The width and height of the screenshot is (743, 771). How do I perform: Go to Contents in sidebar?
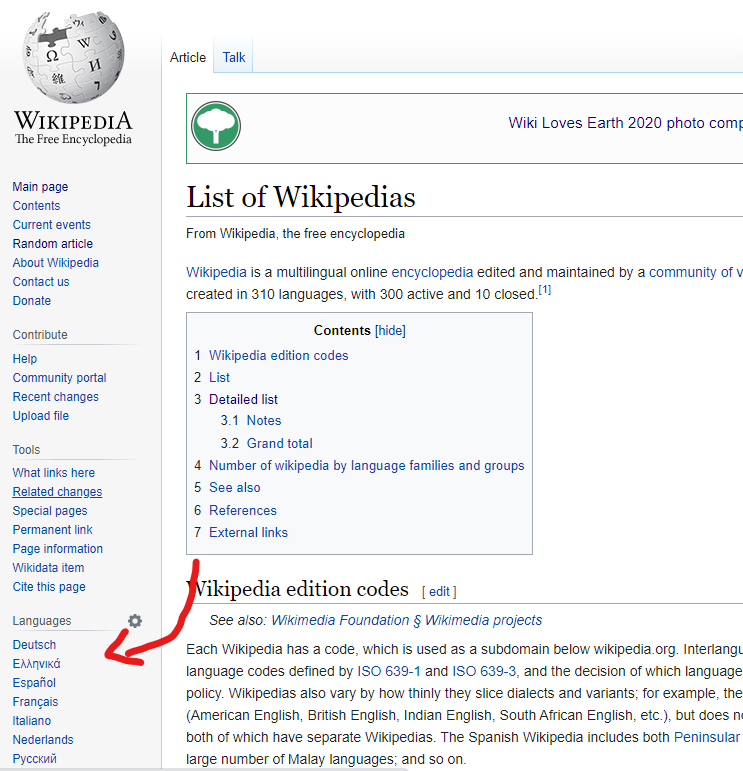pos(36,206)
